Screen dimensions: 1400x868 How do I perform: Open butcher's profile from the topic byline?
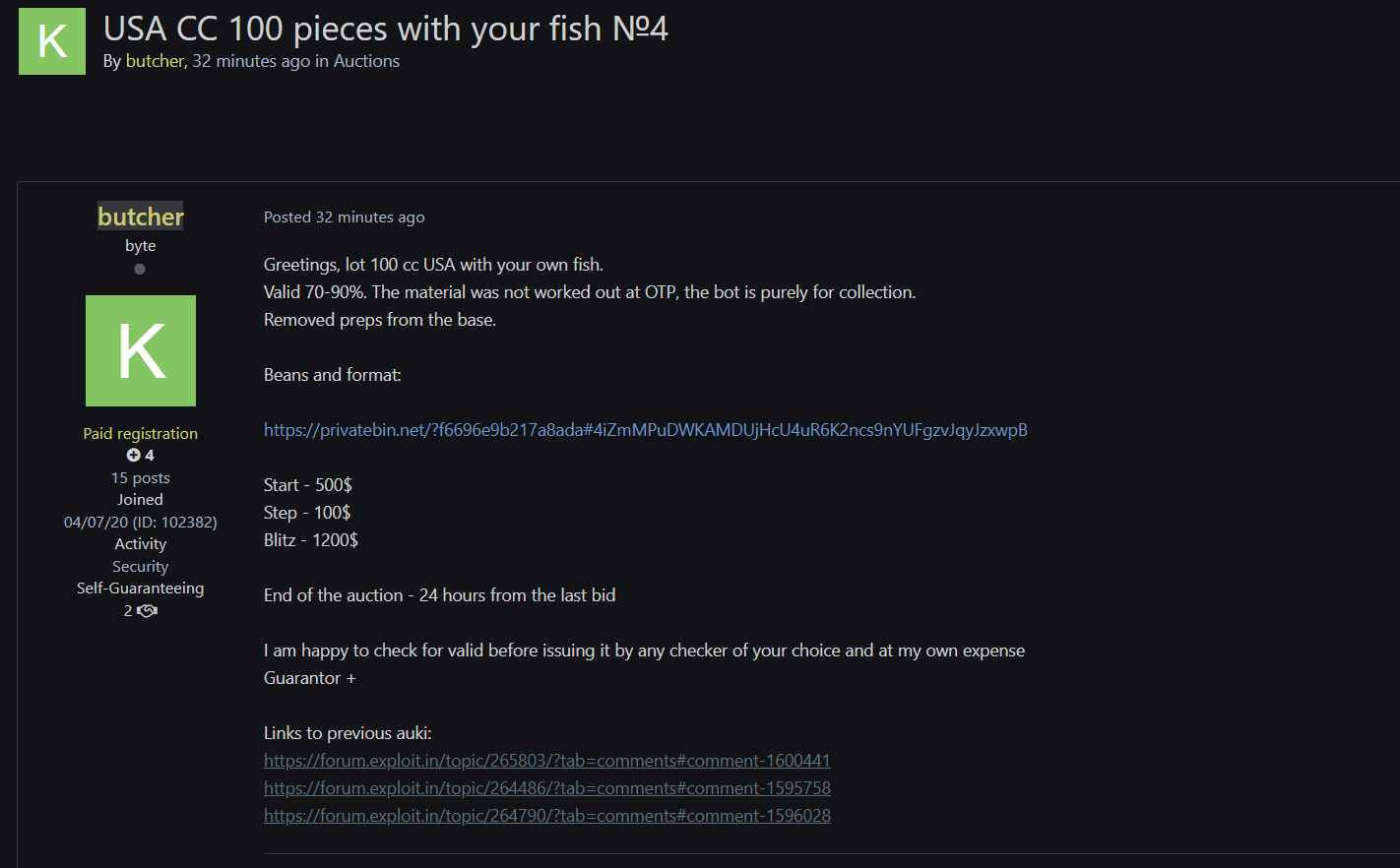(x=155, y=61)
